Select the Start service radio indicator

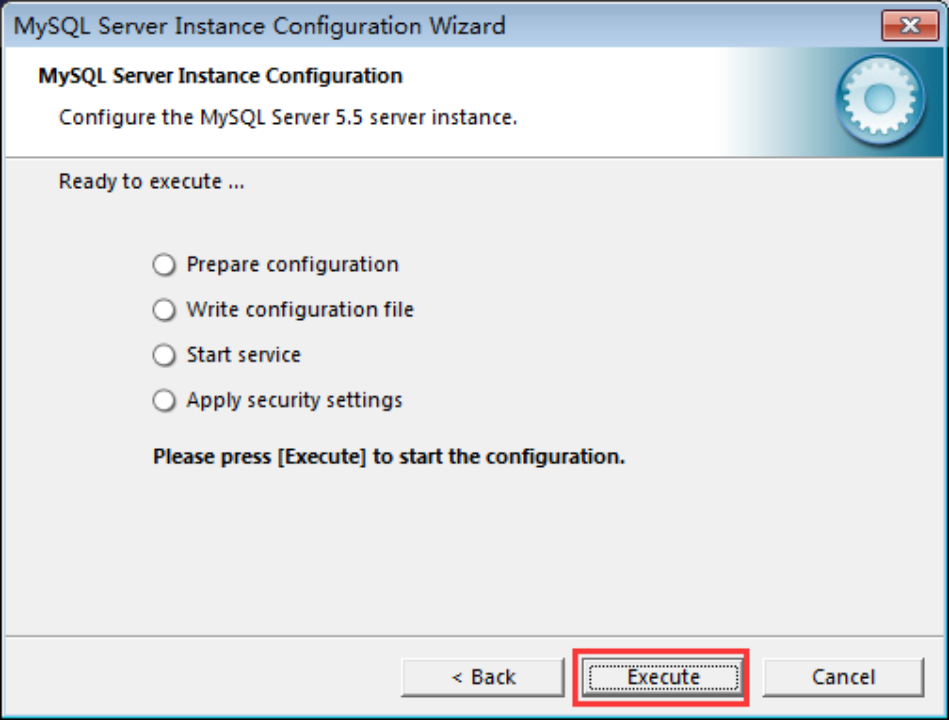click(x=164, y=355)
